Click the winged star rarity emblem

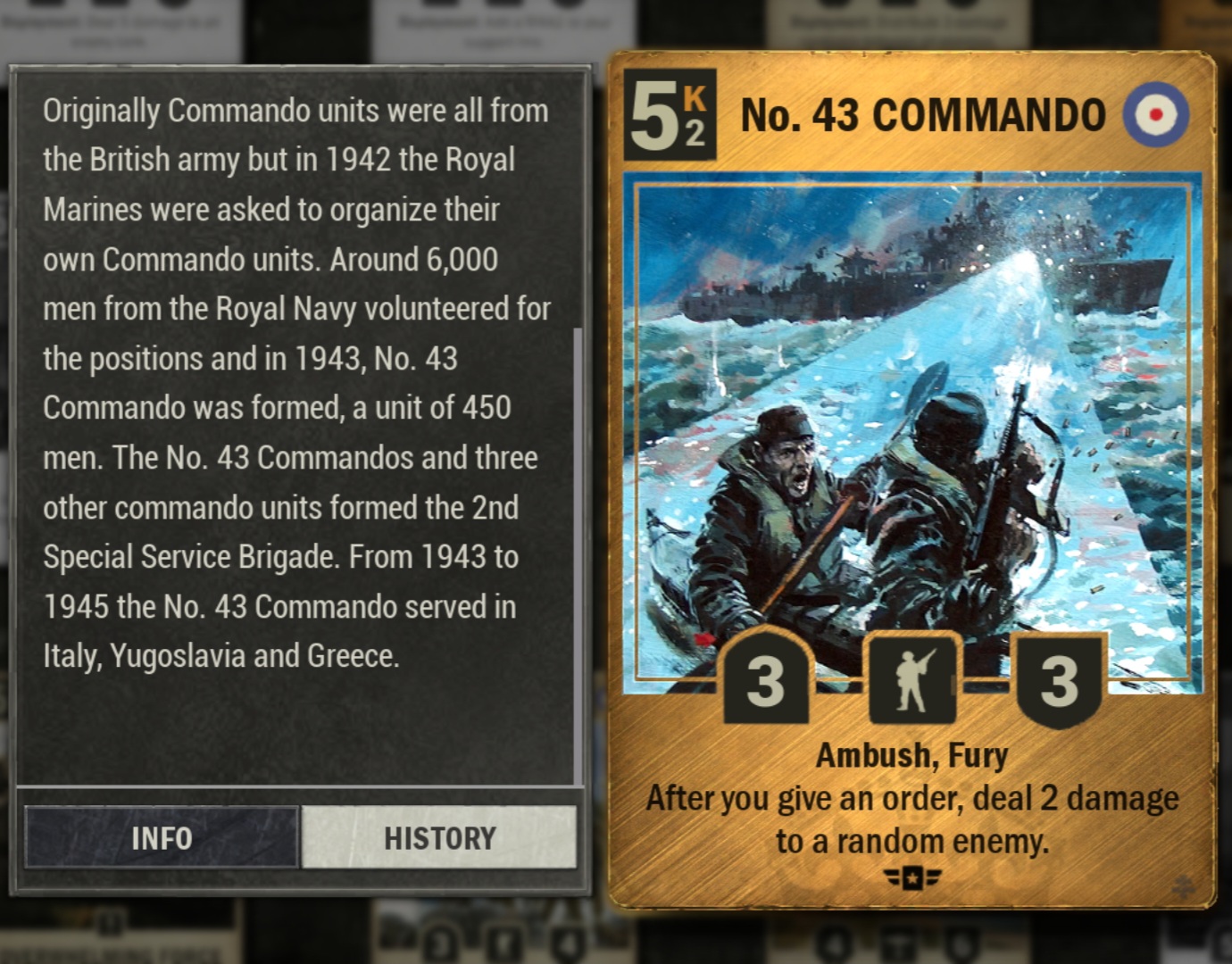coord(912,878)
